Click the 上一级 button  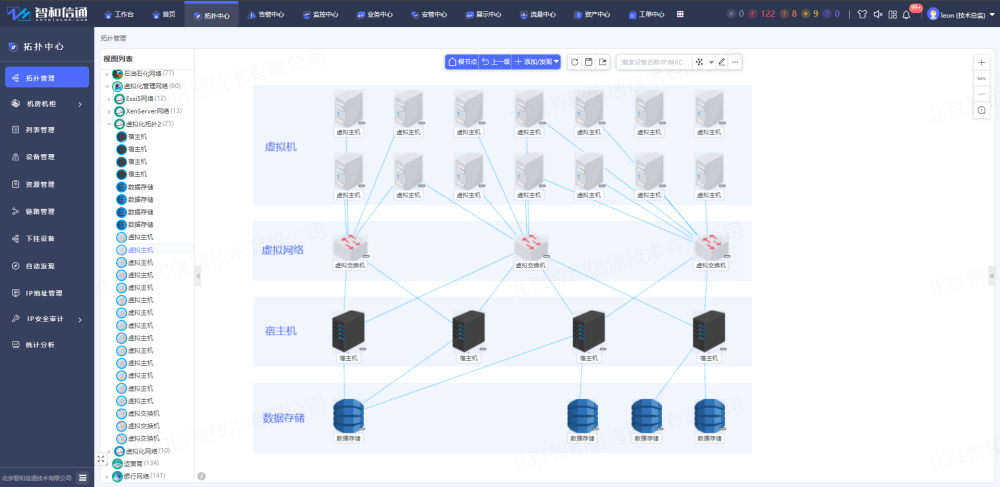(496, 62)
